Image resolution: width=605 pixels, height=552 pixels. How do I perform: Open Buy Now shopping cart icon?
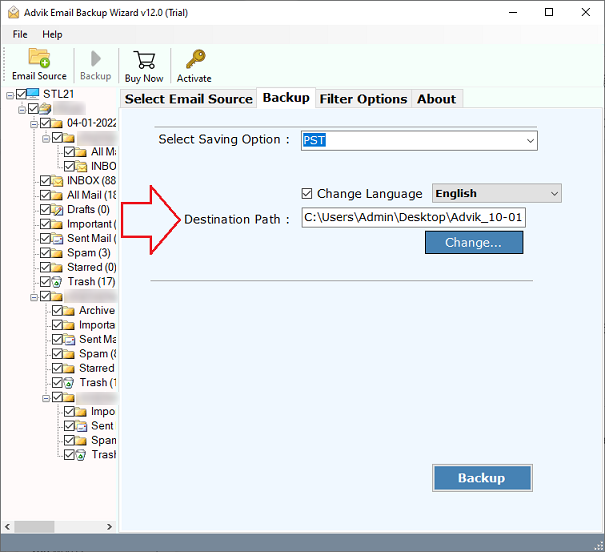144,59
